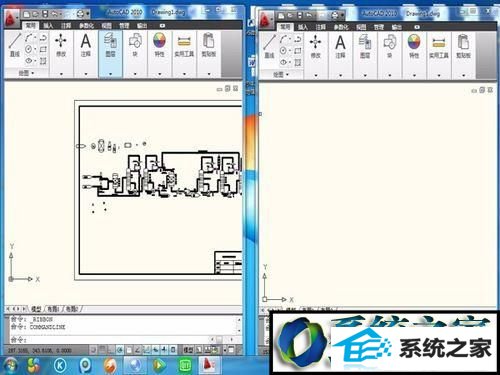The width and height of the screenshot is (500, 375).
Task: Select the Hatch tool in left window
Action: 43,61
